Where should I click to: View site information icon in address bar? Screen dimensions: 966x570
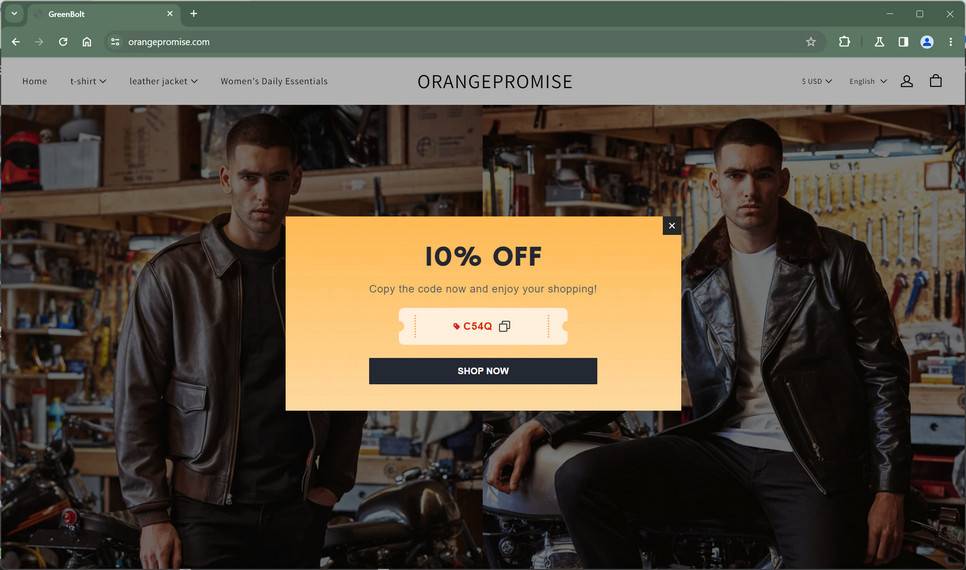(115, 42)
